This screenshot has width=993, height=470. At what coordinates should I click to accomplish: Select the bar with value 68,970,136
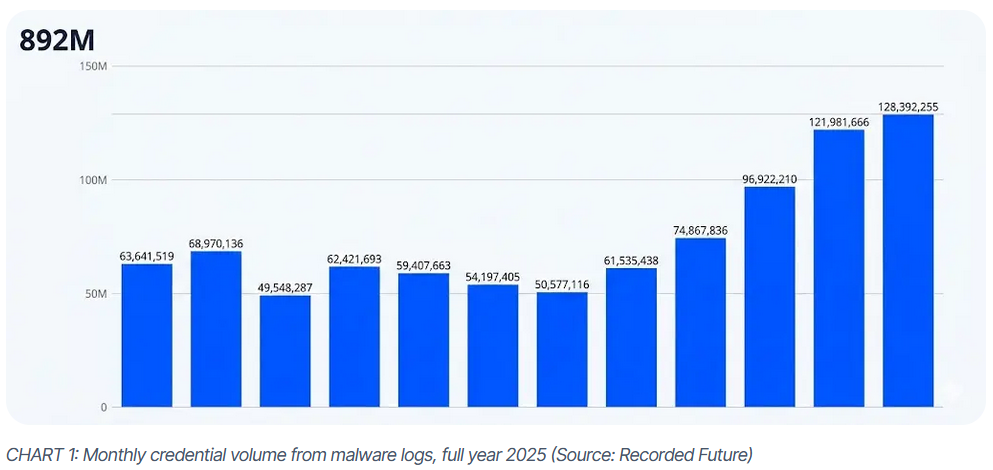click(216, 329)
